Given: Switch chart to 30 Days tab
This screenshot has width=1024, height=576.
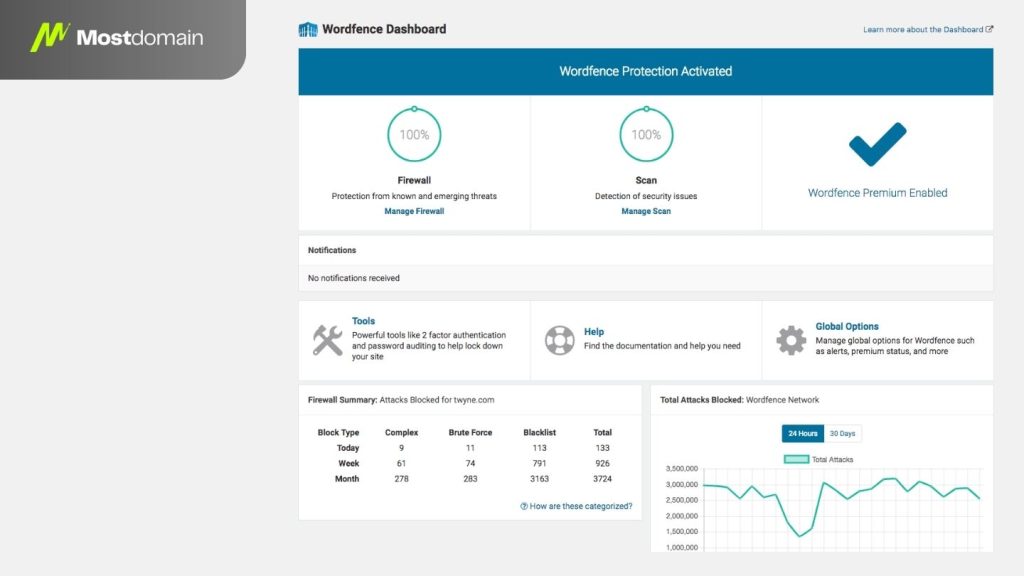Looking at the screenshot, I should 842,434.
